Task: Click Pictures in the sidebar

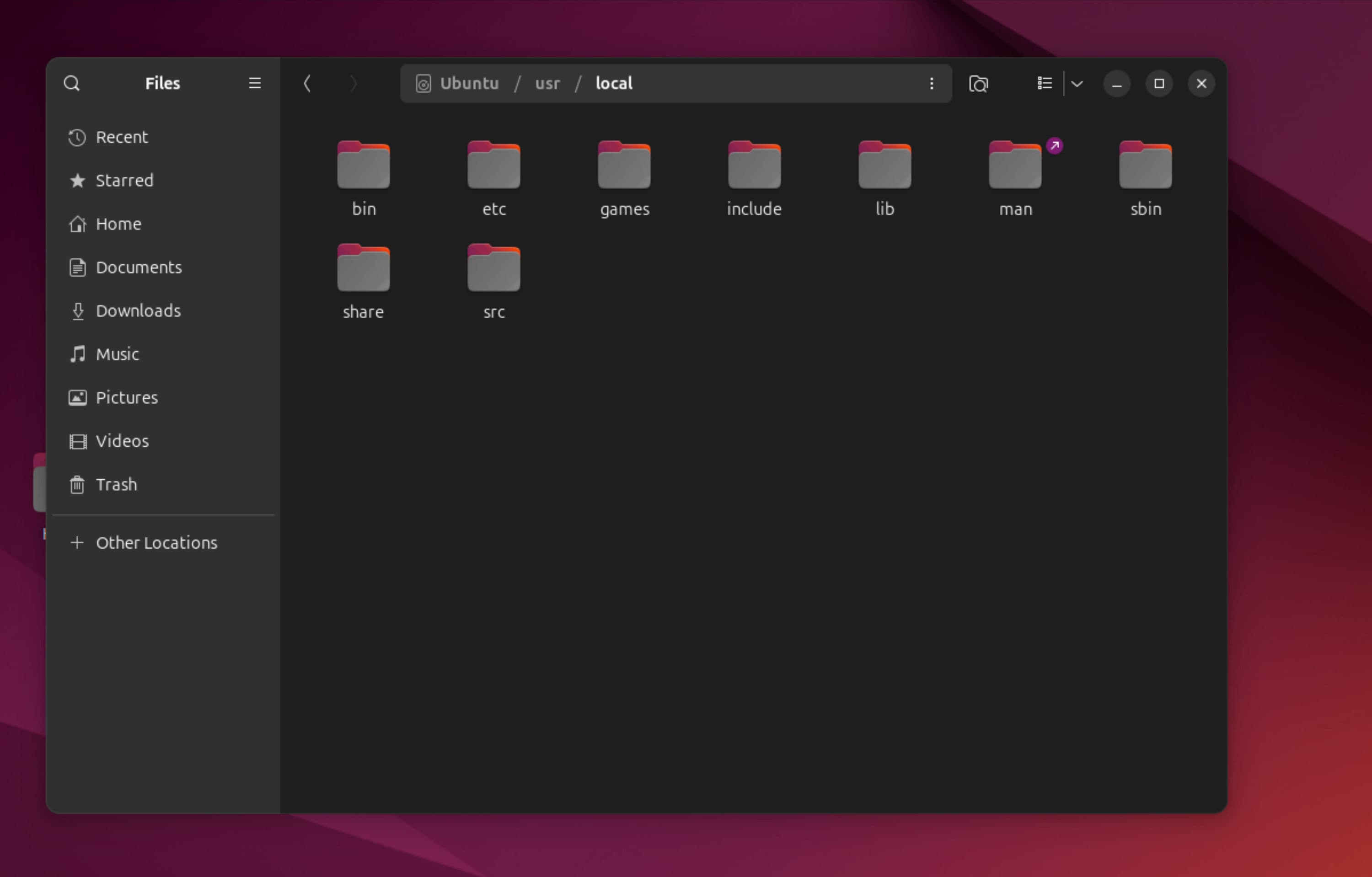Action: point(127,397)
